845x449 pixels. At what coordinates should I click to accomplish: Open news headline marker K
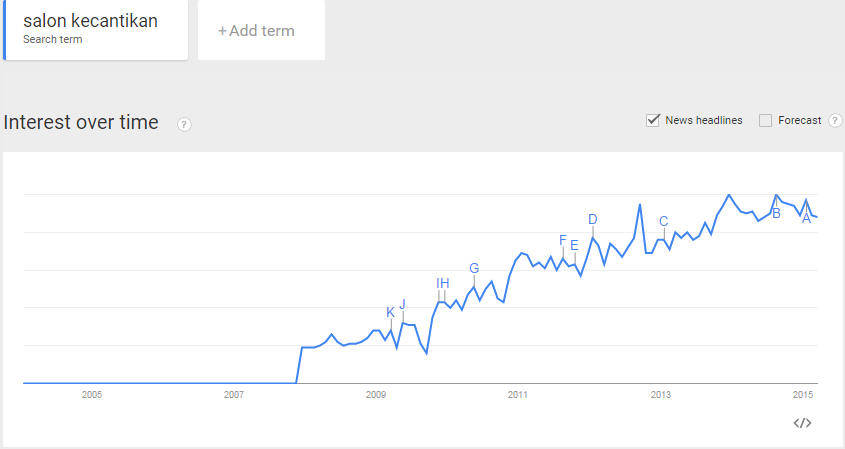(x=391, y=313)
